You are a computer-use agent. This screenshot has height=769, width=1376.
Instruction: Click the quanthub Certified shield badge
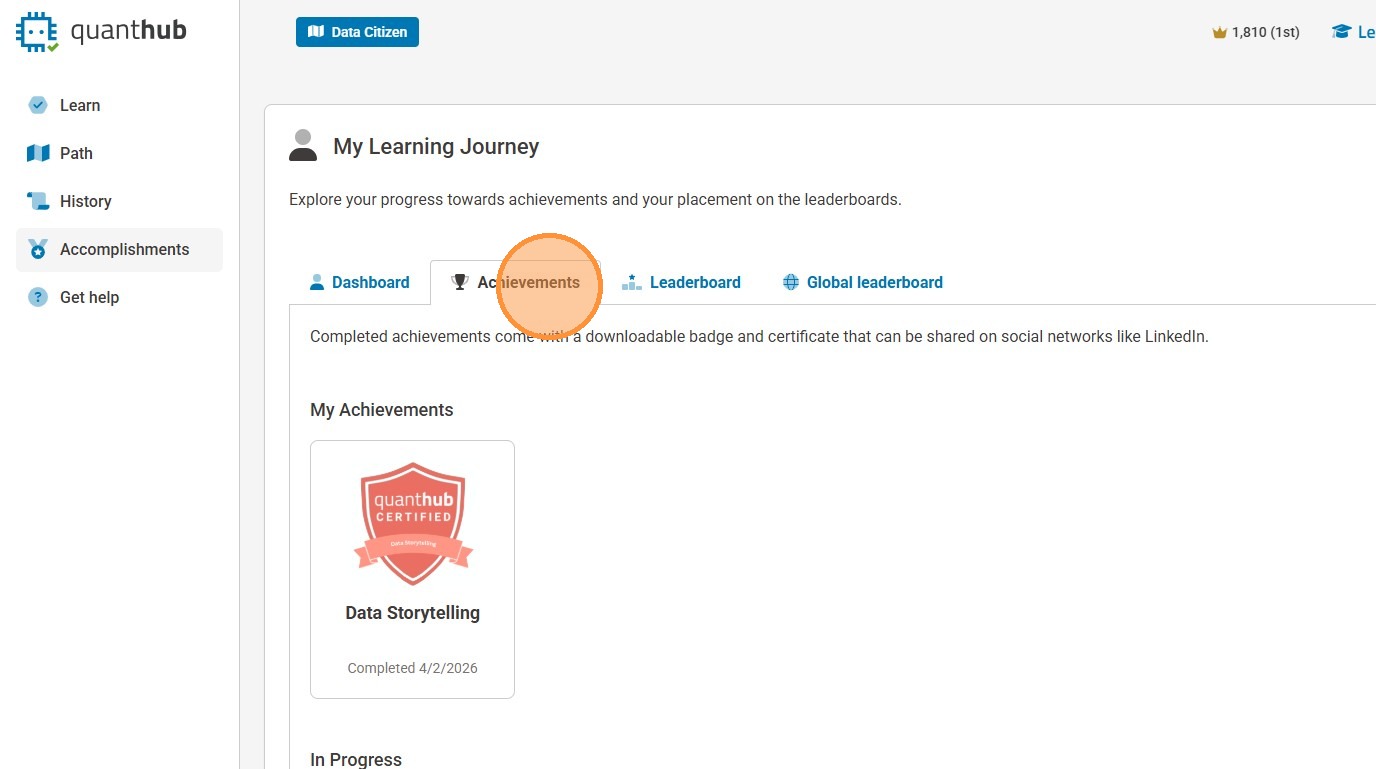(413, 523)
